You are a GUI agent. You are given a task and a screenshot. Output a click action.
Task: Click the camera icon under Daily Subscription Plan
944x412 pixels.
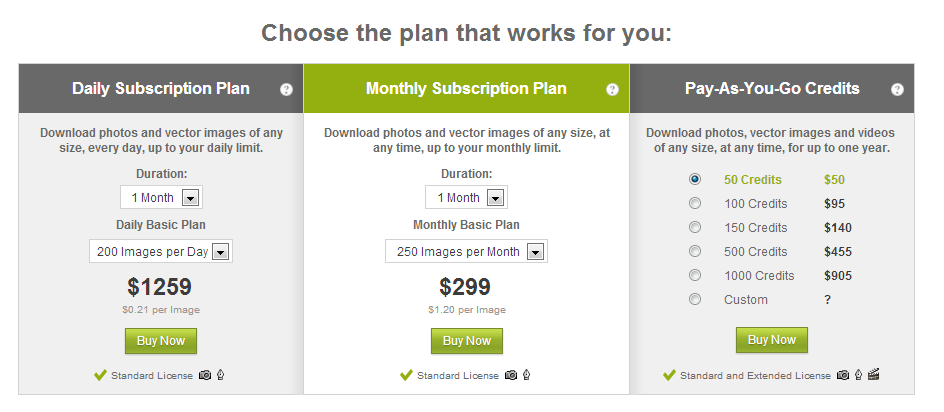click(205, 375)
